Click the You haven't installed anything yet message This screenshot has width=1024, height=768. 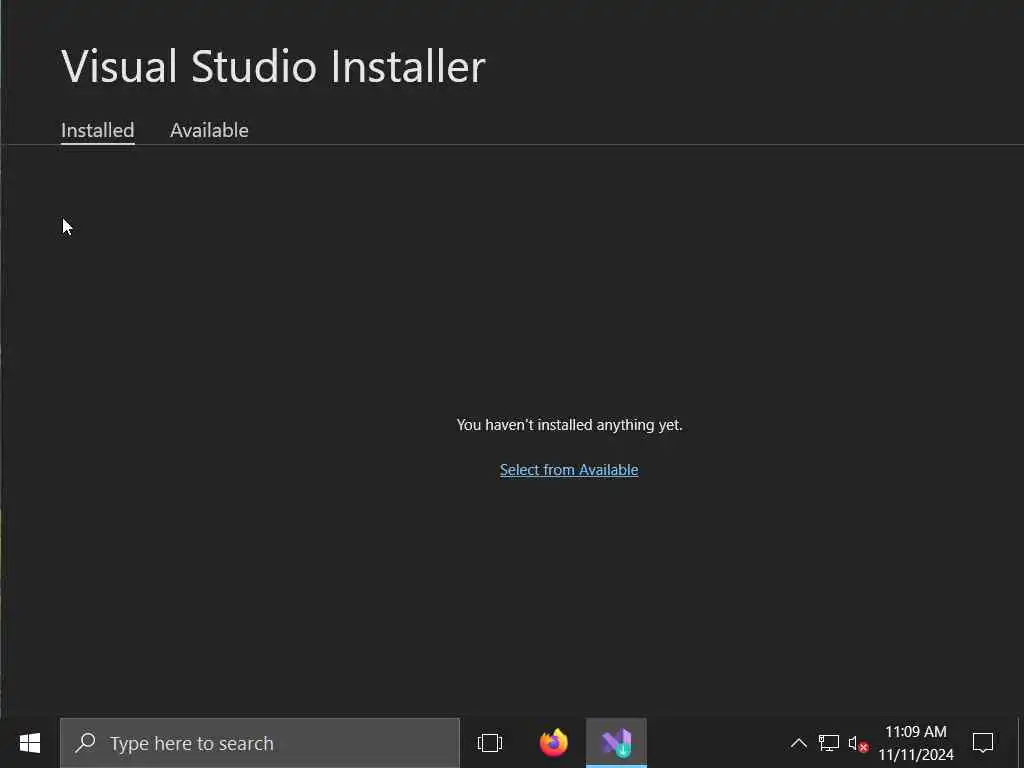569,425
